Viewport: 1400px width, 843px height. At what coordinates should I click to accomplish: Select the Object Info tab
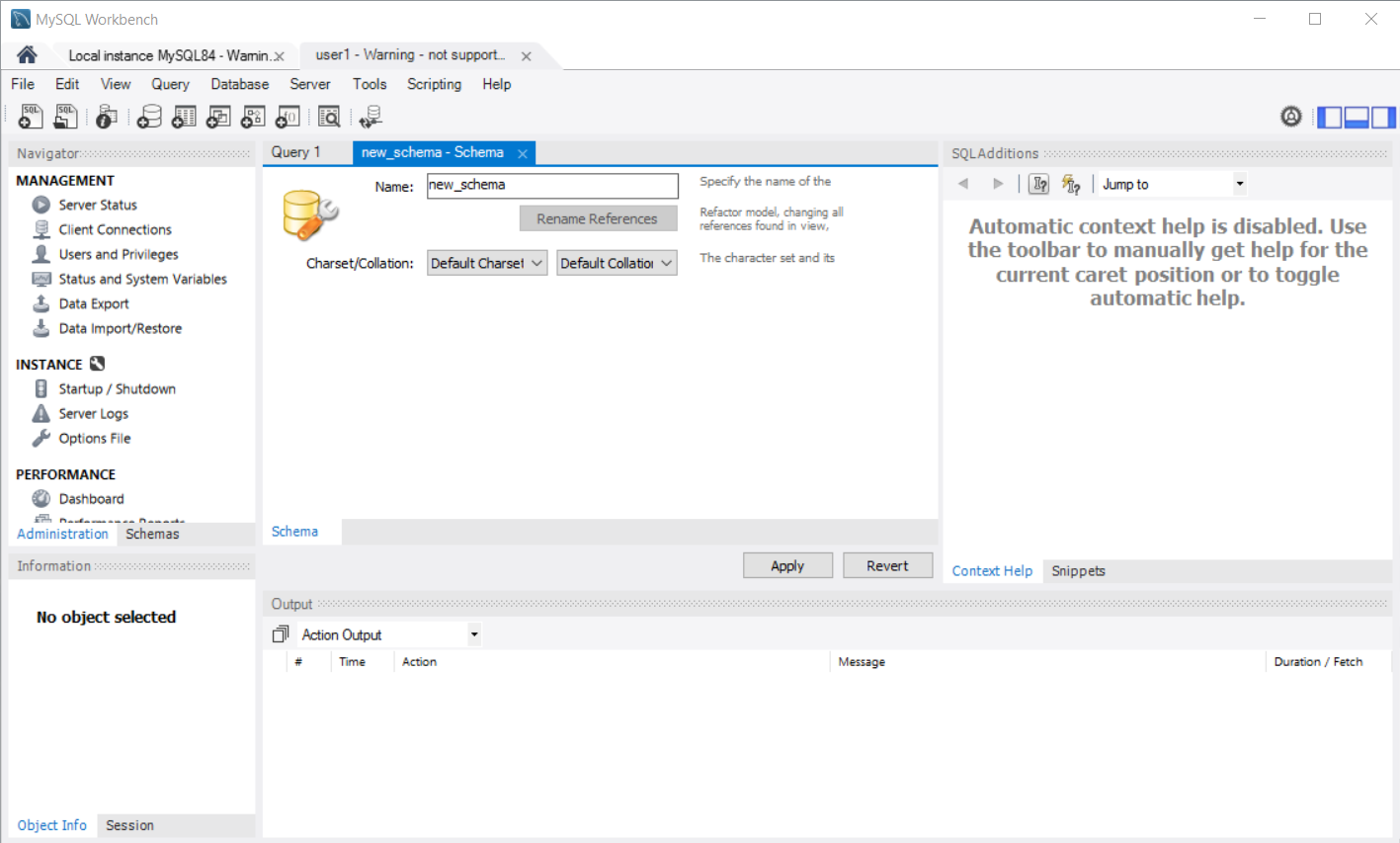pos(51,825)
